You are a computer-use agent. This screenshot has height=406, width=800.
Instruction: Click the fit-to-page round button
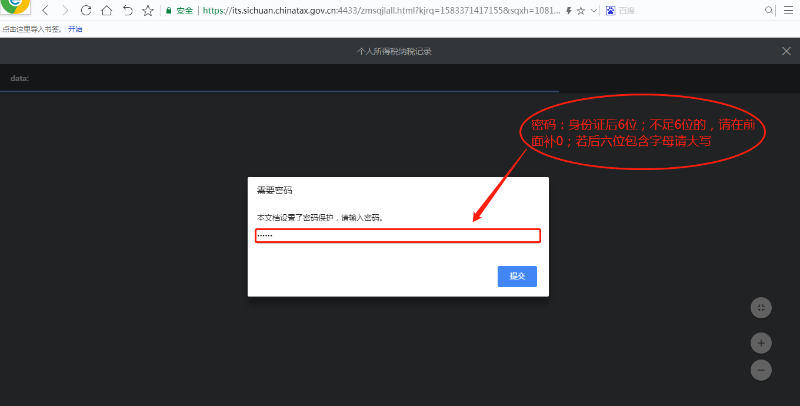coord(761,307)
